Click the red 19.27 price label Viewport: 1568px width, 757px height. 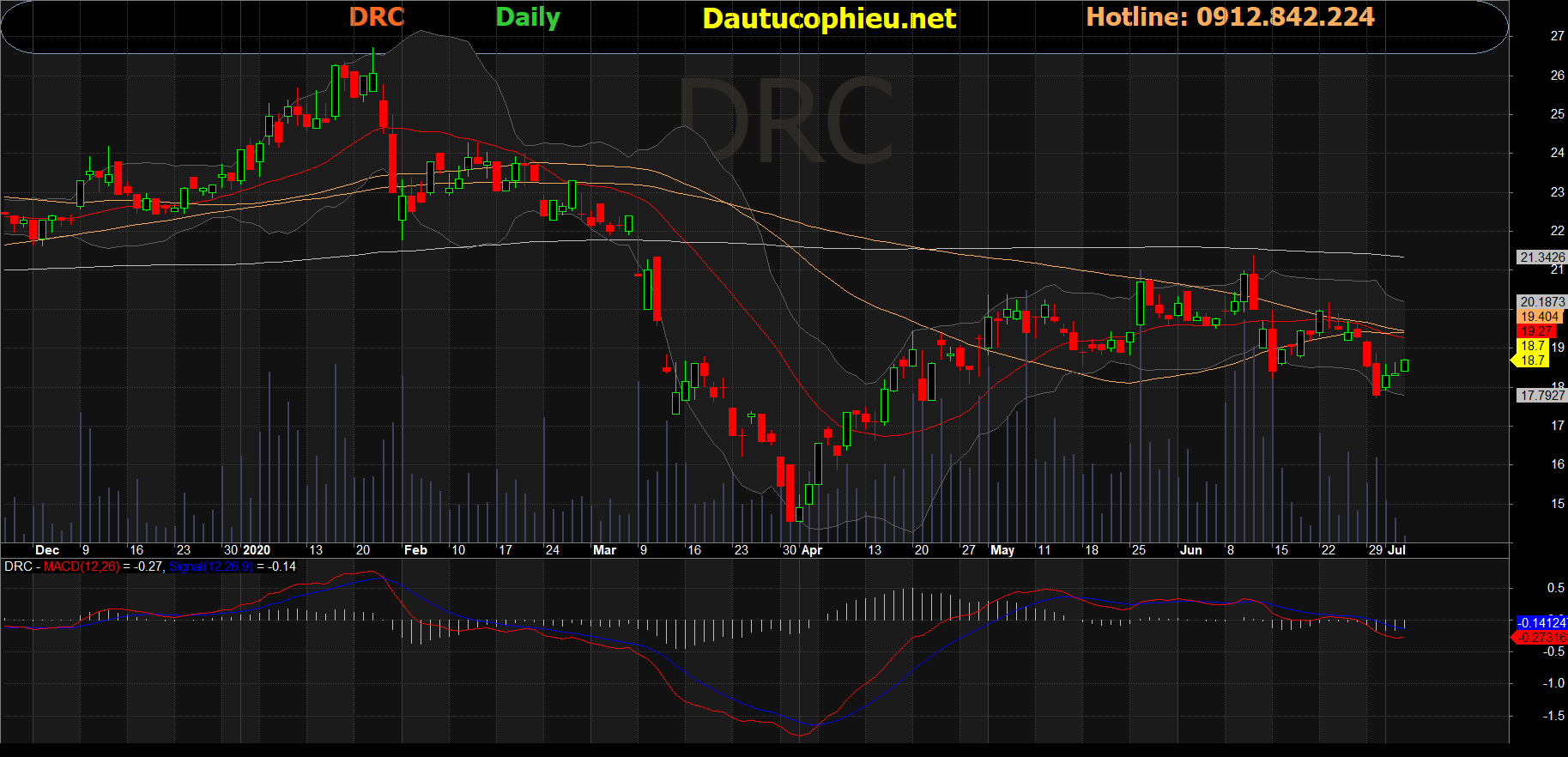(1536, 331)
